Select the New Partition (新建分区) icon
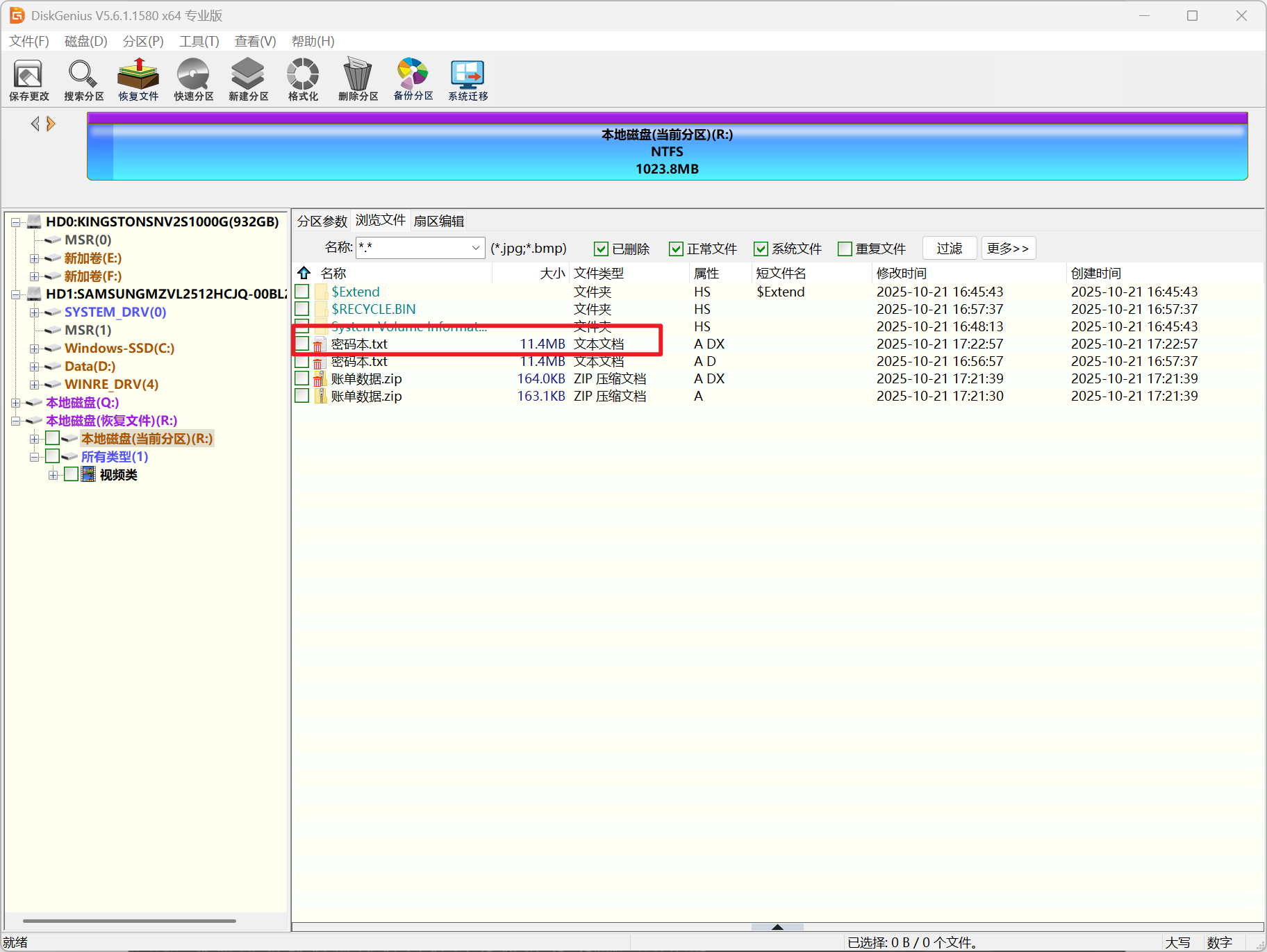 click(x=248, y=80)
